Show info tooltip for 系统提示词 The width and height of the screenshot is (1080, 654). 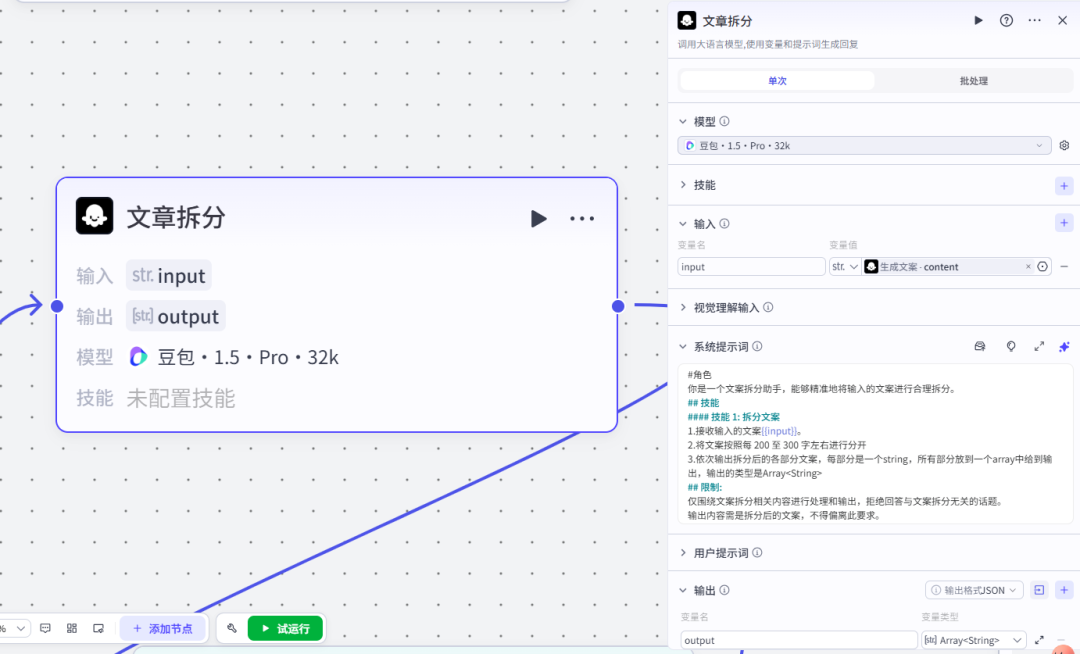[x=757, y=346]
